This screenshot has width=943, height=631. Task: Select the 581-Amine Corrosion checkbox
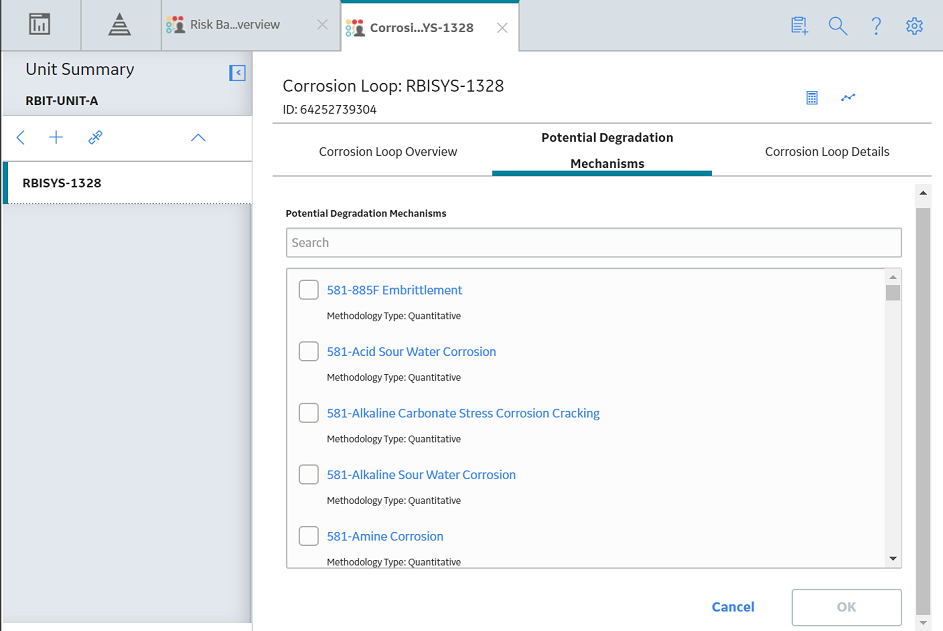pos(309,536)
